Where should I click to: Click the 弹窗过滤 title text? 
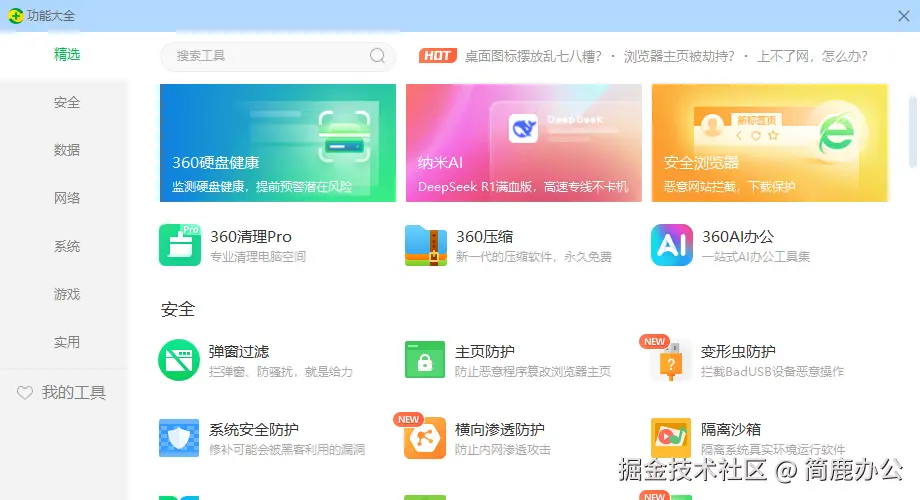[x=239, y=352]
